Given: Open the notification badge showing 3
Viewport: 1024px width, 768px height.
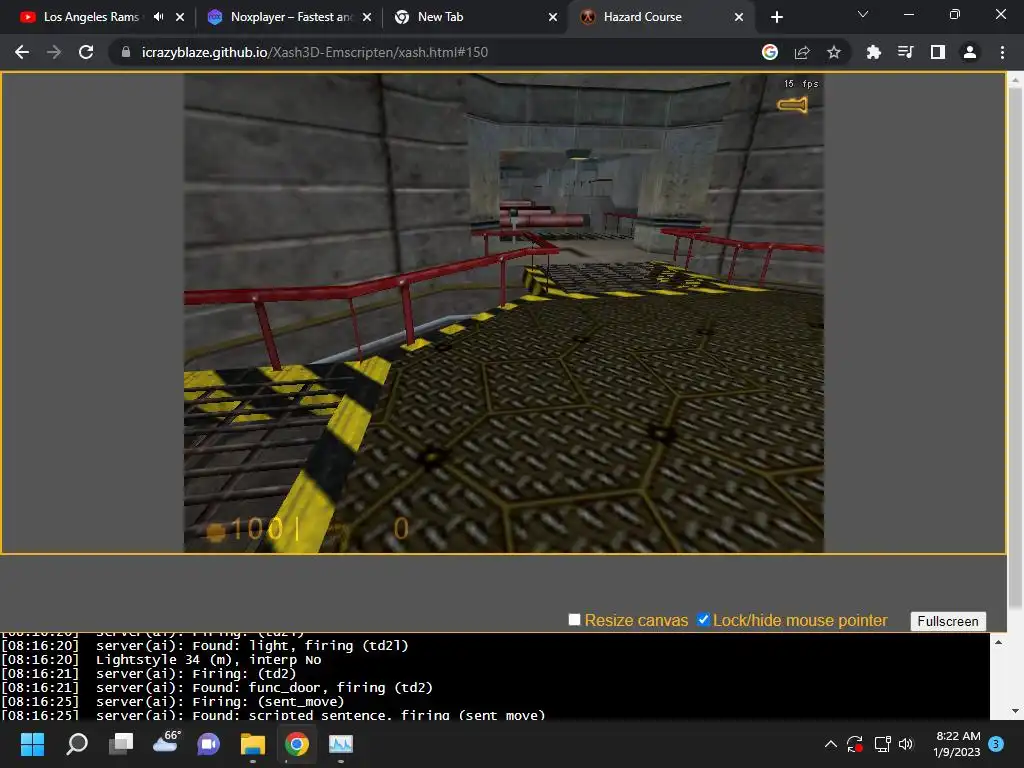Looking at the screenshot, I should click(996, 744).
